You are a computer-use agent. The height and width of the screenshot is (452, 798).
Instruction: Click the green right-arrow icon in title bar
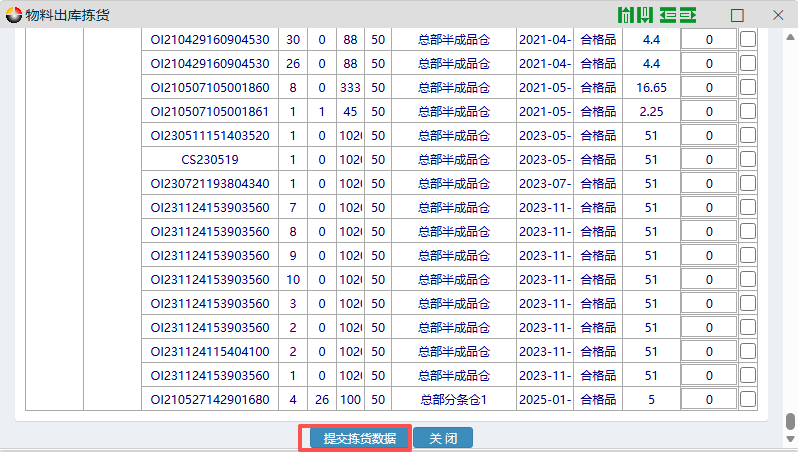687,15
